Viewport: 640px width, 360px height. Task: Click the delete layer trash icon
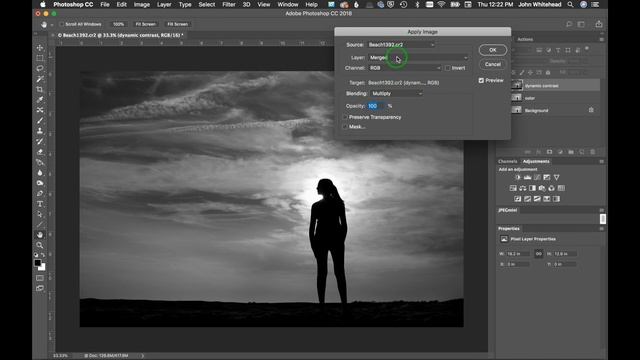[x=593, y=152]
